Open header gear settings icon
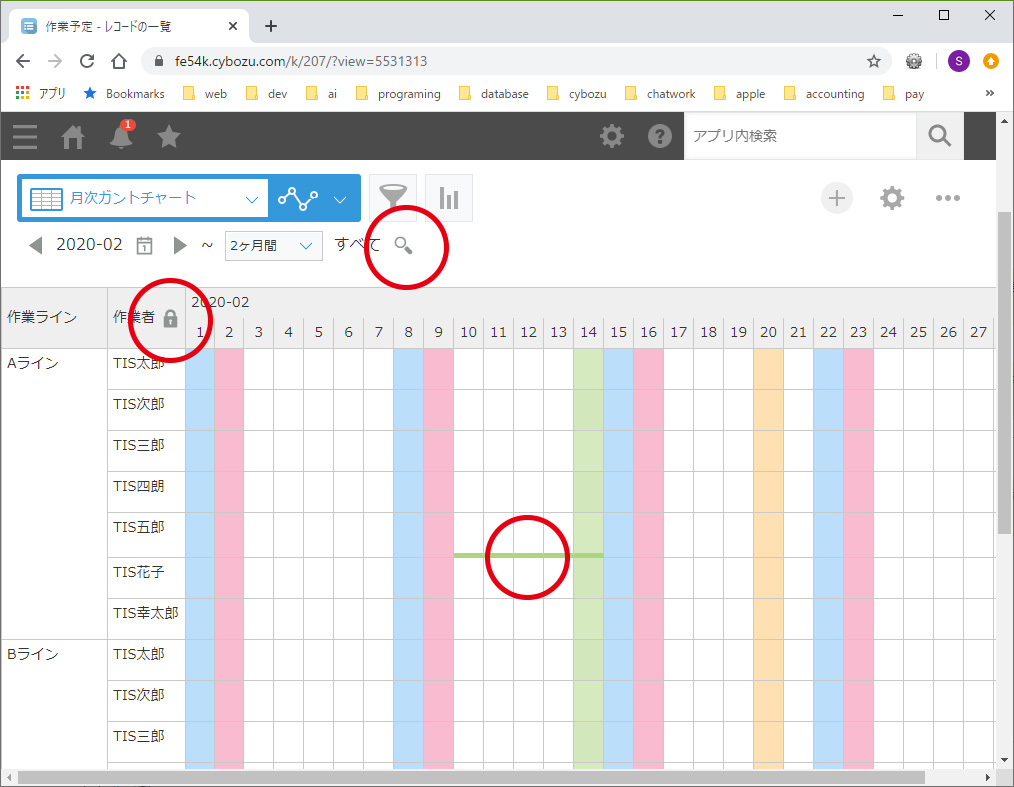 [x=612, y=136]
